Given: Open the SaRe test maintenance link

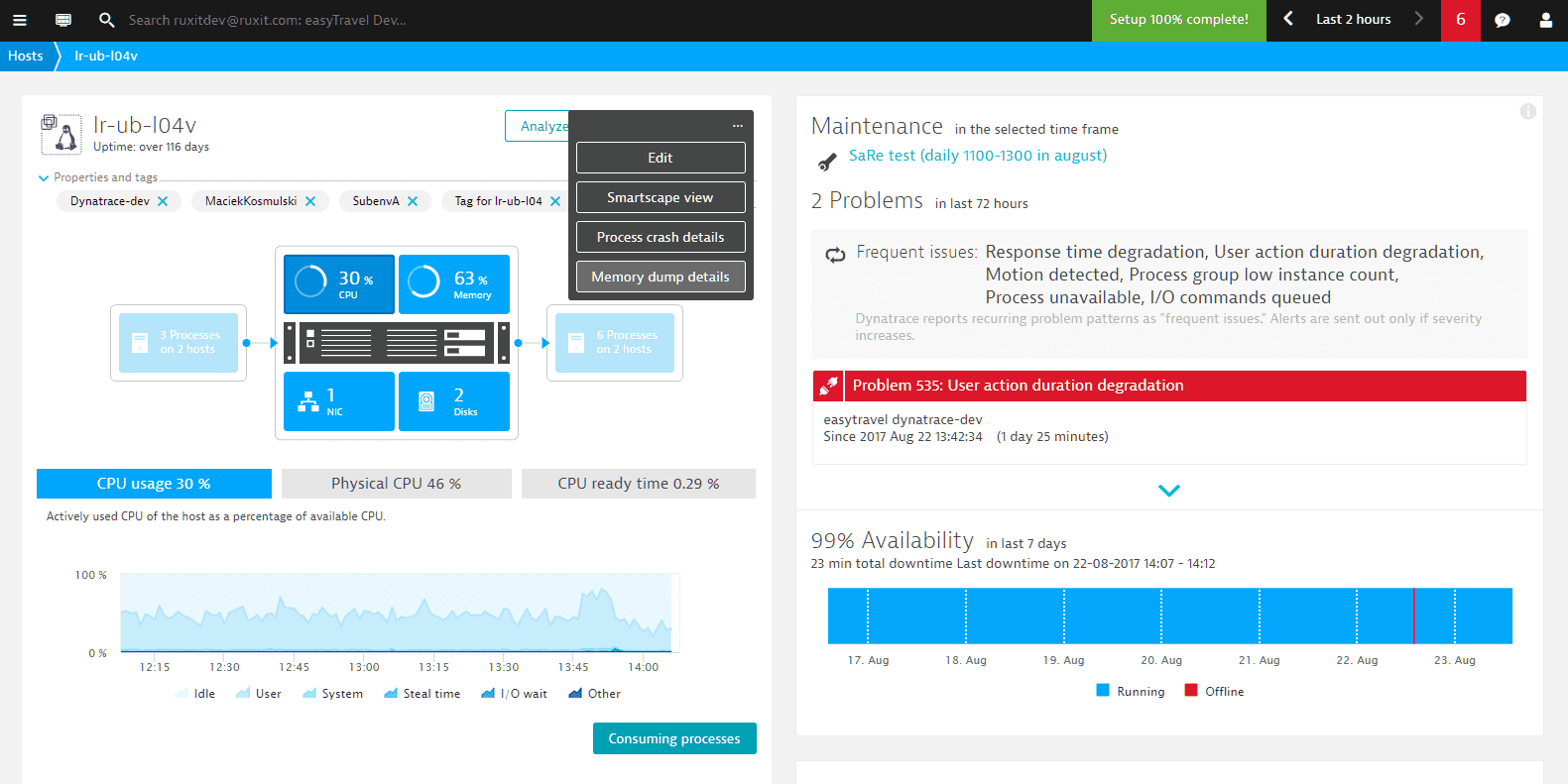Looking at the screenshot, I should 978,156.
